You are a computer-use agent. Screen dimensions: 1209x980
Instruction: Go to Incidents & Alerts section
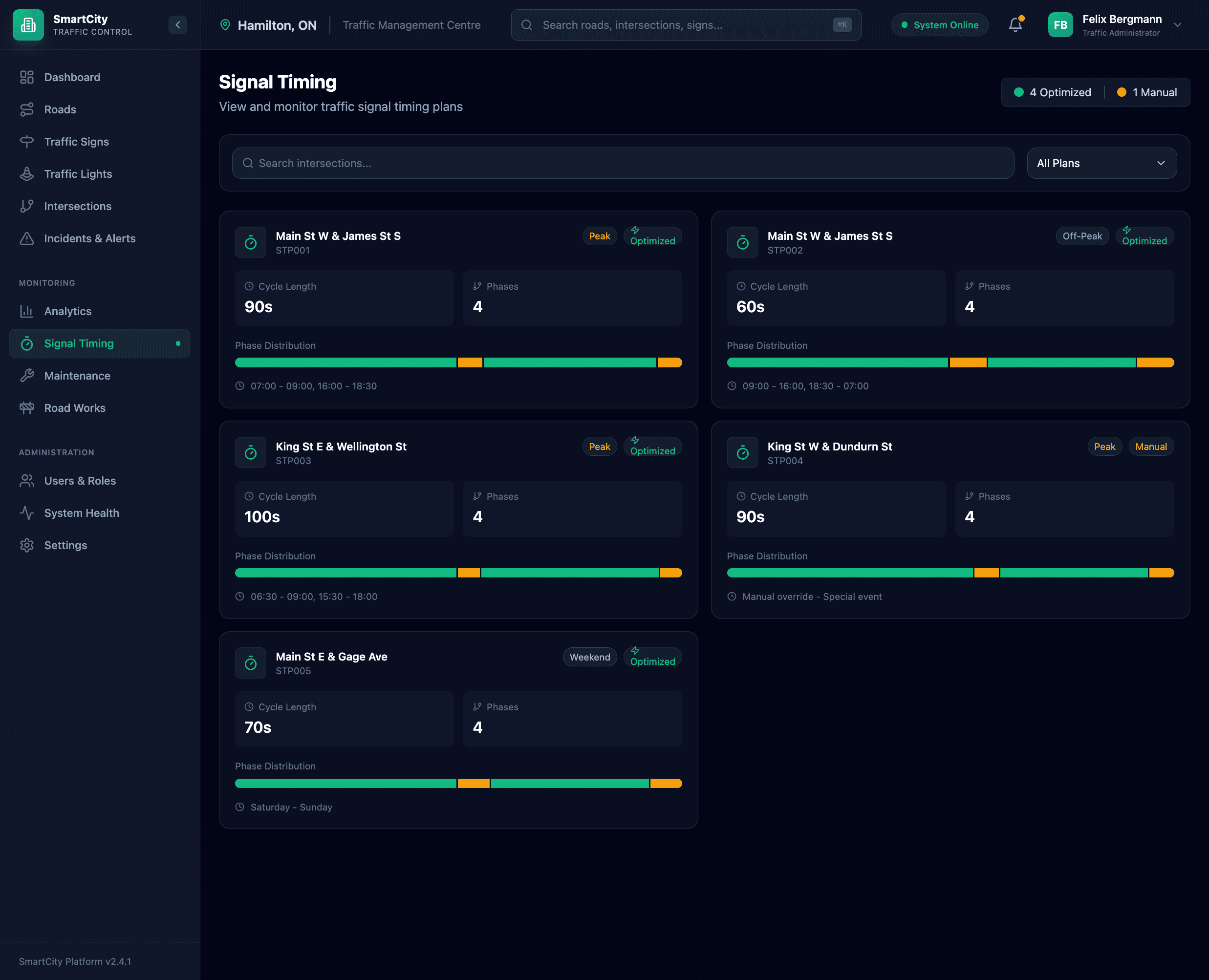[x=89, y=238]
